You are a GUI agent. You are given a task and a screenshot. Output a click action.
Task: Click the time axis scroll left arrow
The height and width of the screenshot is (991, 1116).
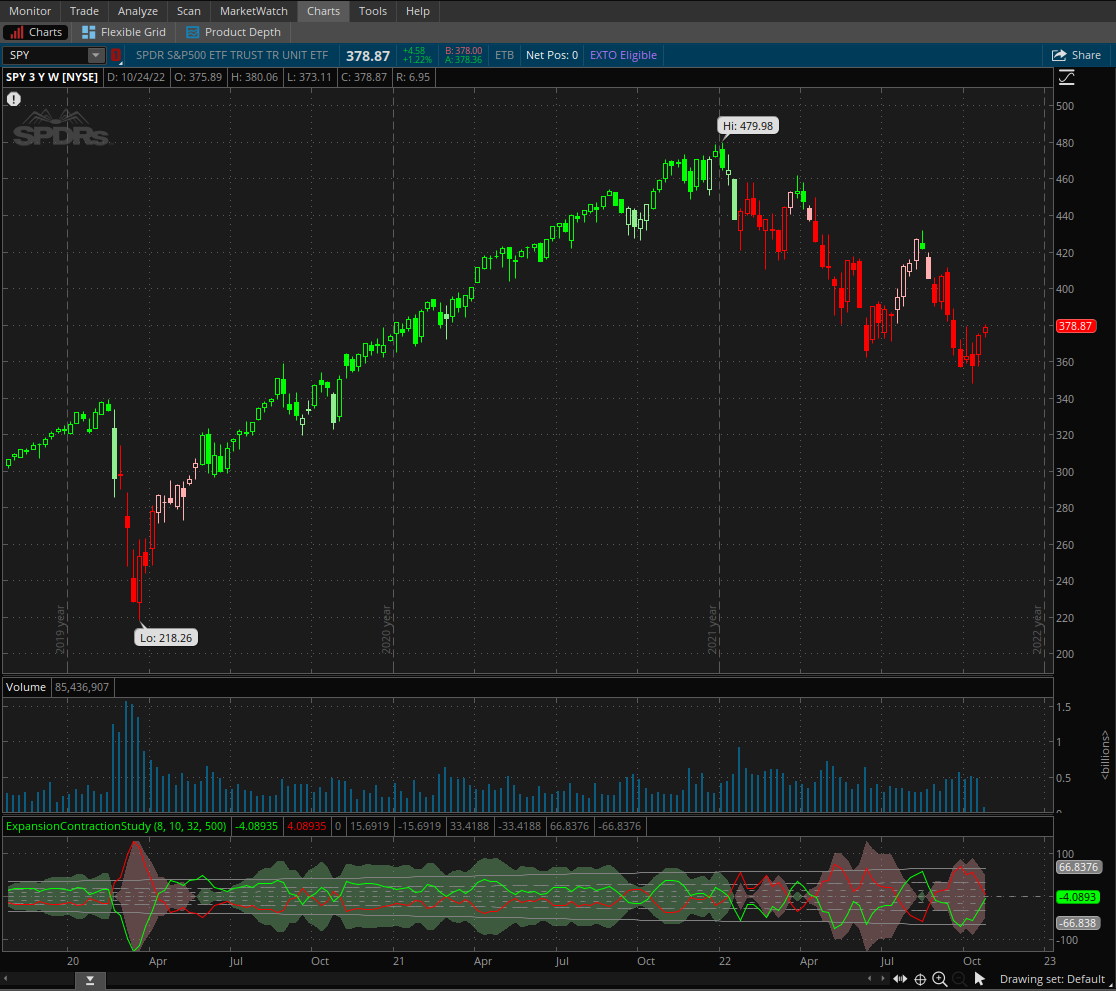869,979
